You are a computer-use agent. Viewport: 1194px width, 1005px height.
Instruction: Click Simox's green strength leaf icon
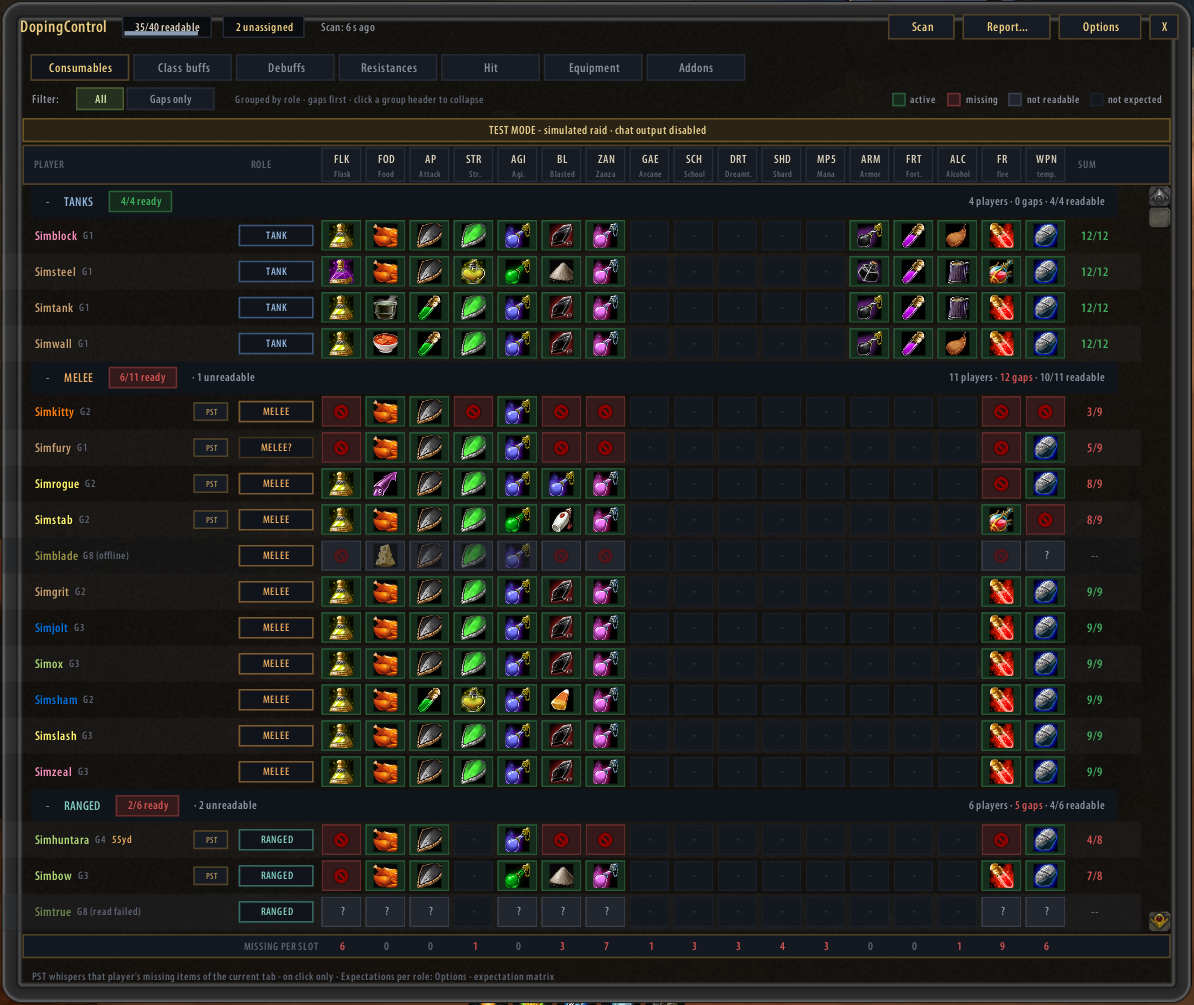473,664
